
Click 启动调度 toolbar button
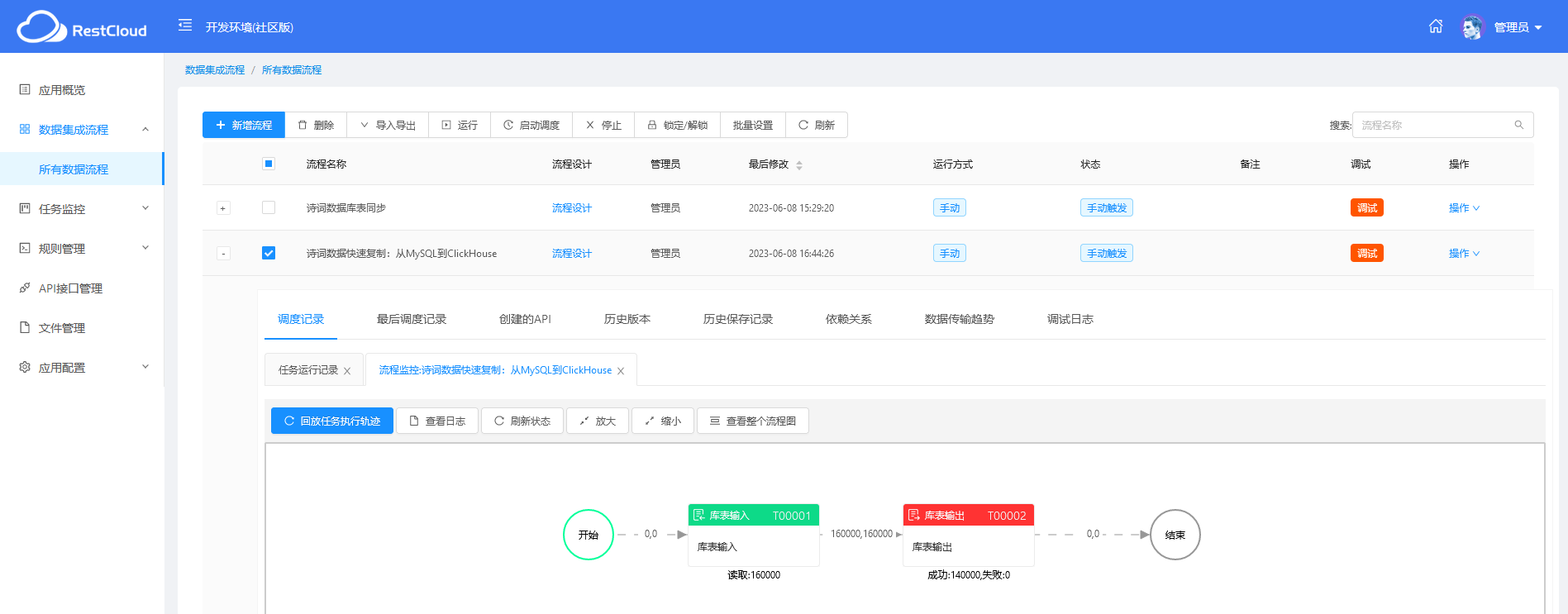tap(531, 125)
